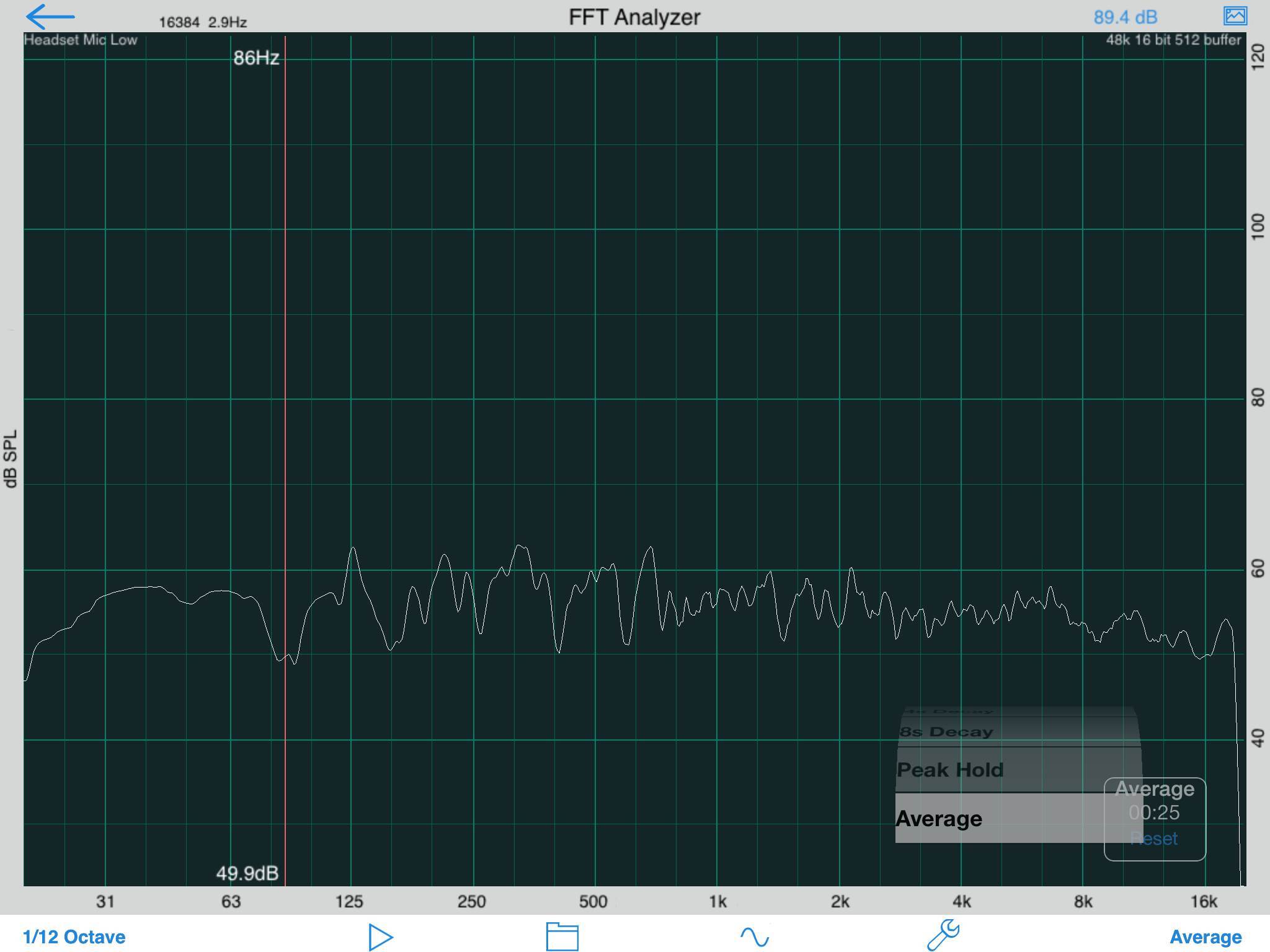Tap the 49.9dB cursor readout

pyautogui.click(x=247, y=873)
